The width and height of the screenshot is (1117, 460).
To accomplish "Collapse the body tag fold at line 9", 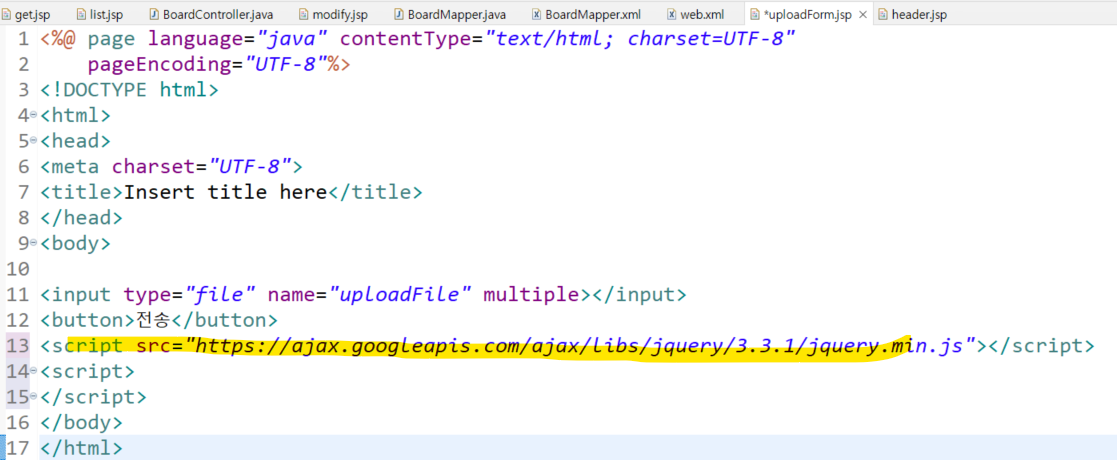I will [x=33, y=244].
